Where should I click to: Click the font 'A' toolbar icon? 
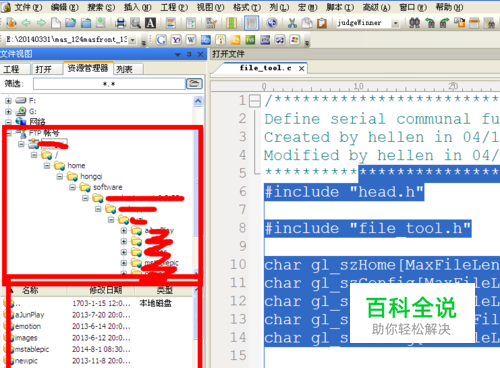click(150, 23)
